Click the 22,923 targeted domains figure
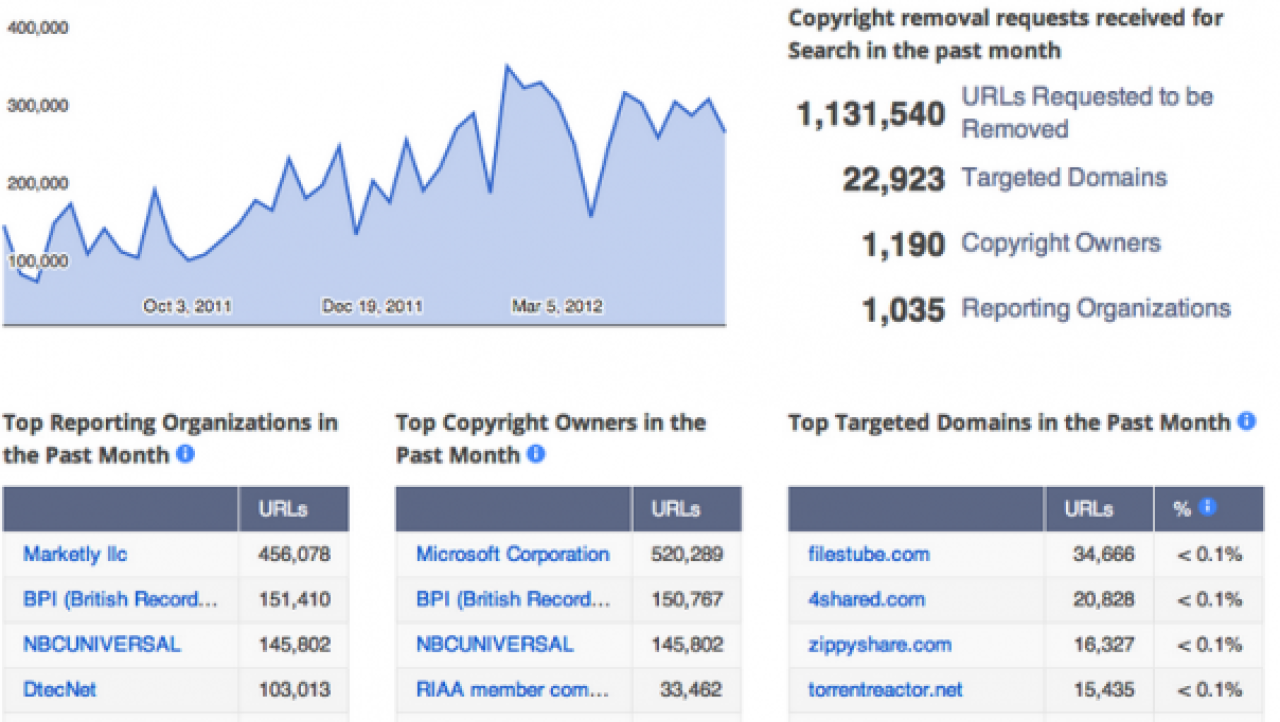1280x722 pixels. 893,179
